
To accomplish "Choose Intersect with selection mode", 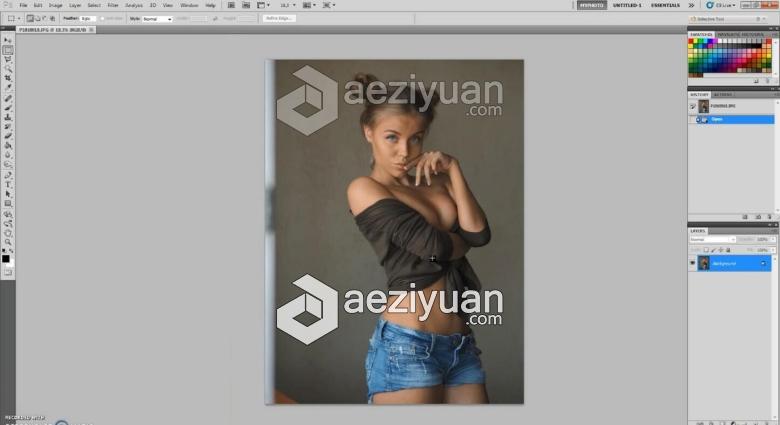I will click(52, 18).
